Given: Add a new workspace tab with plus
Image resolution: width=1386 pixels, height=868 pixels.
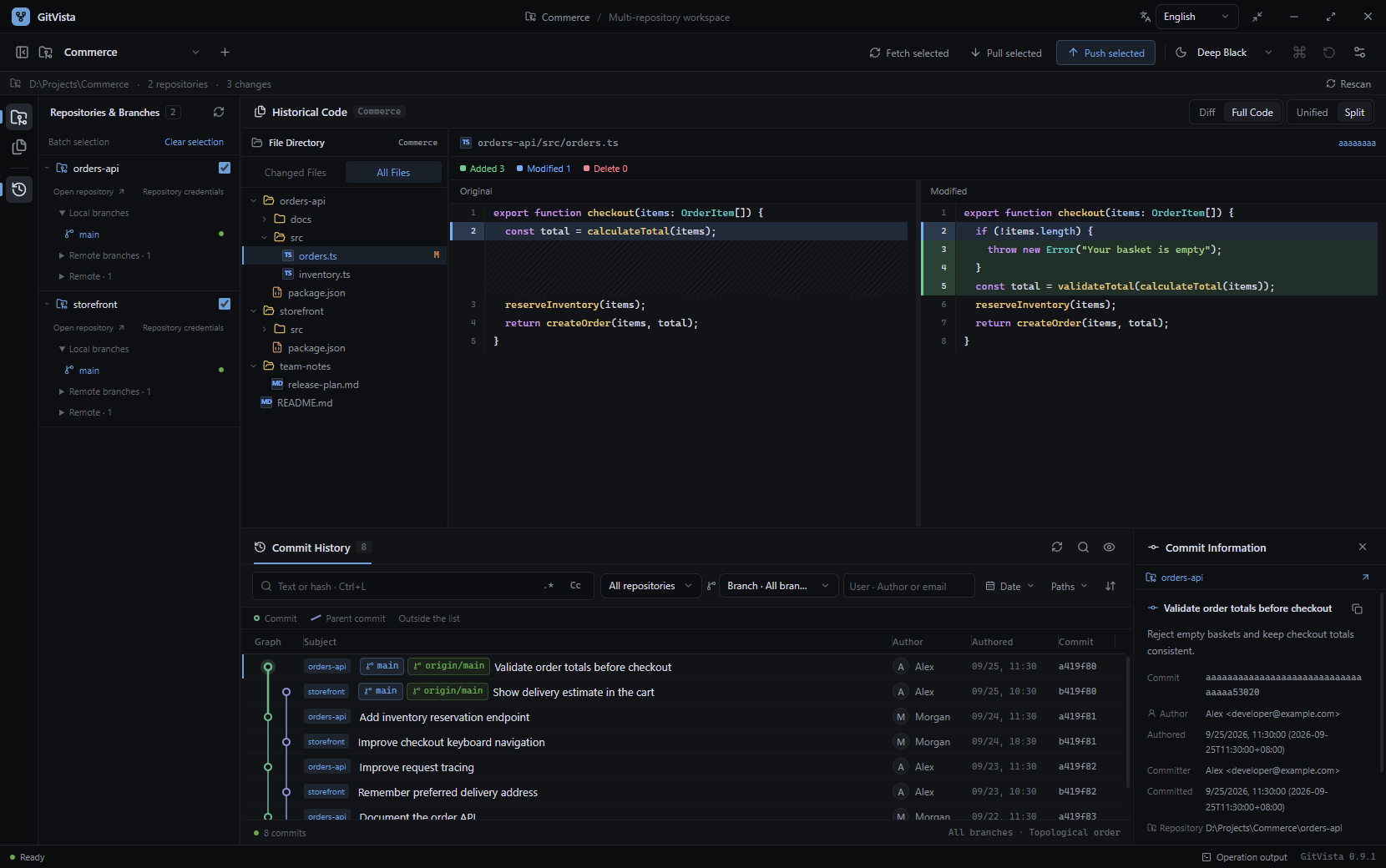Looking at the screenshot, I should 225,53.
